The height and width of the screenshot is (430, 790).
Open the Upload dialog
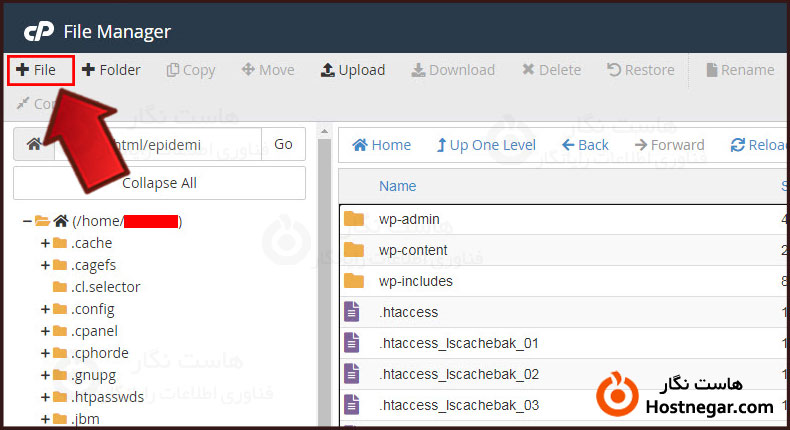(x=353, y=70)
